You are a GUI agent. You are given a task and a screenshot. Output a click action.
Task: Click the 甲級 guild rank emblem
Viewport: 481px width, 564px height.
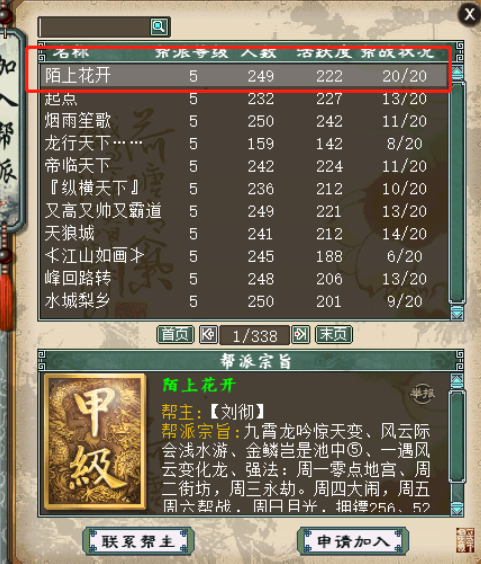[95, 442]
